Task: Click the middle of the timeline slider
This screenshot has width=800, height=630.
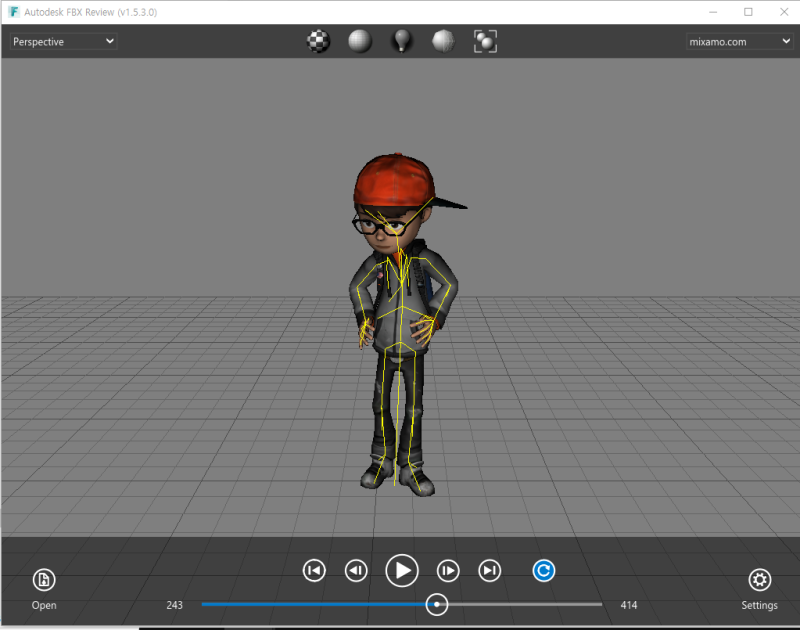Action: (x=400, y=605)
